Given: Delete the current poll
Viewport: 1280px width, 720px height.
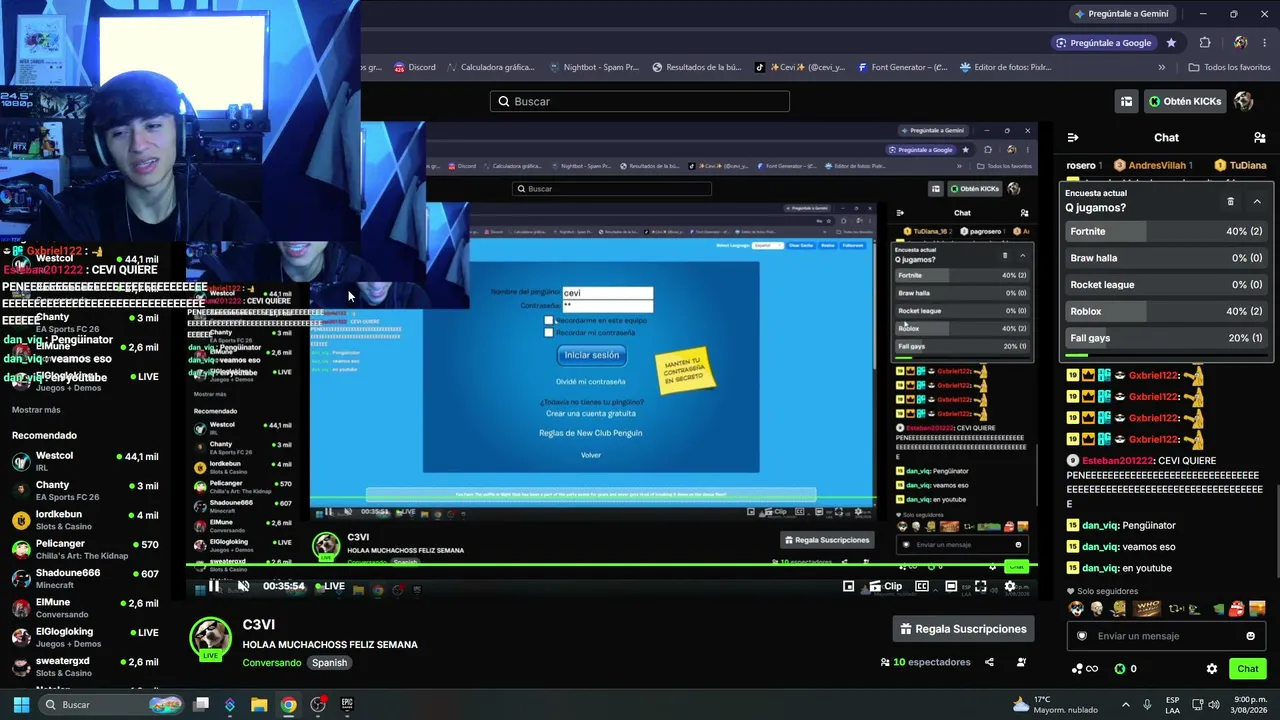Looking at the screenshot, I should tap(1230, 201).
